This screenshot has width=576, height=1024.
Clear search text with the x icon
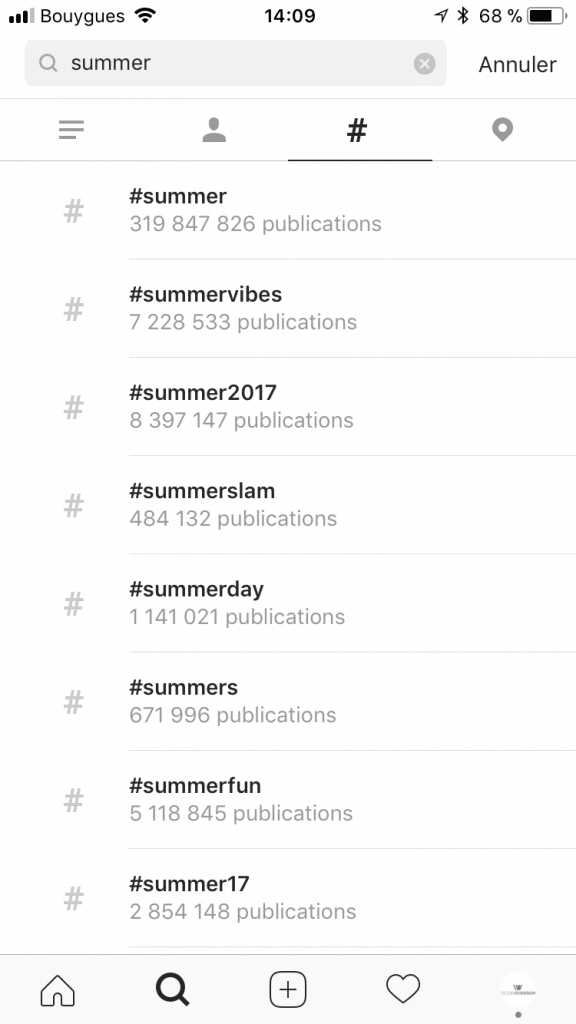[x=424, y=63]
